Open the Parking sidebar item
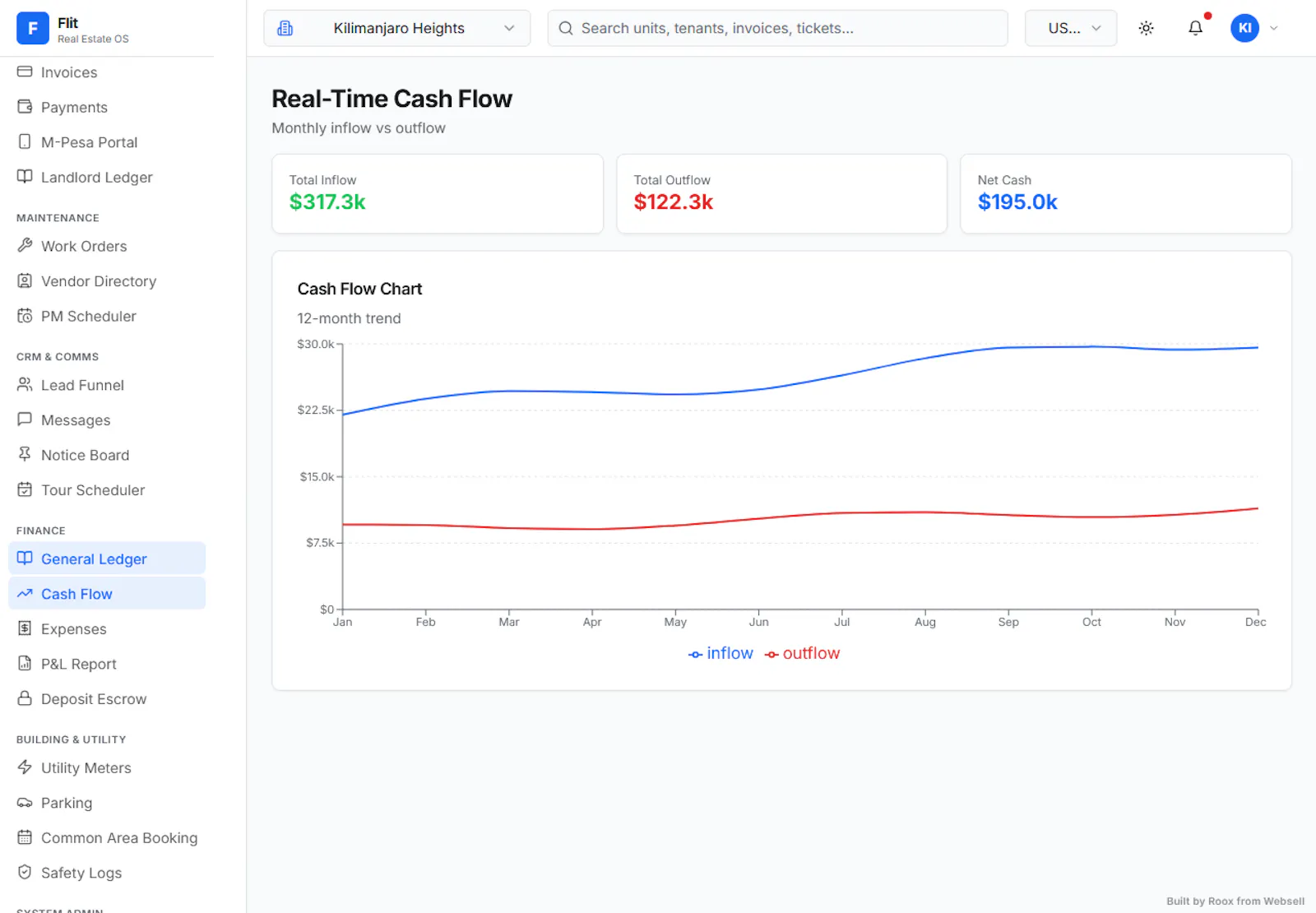Image resolution: width=1316 pixels, height=913 pixels. coord(107,803)
